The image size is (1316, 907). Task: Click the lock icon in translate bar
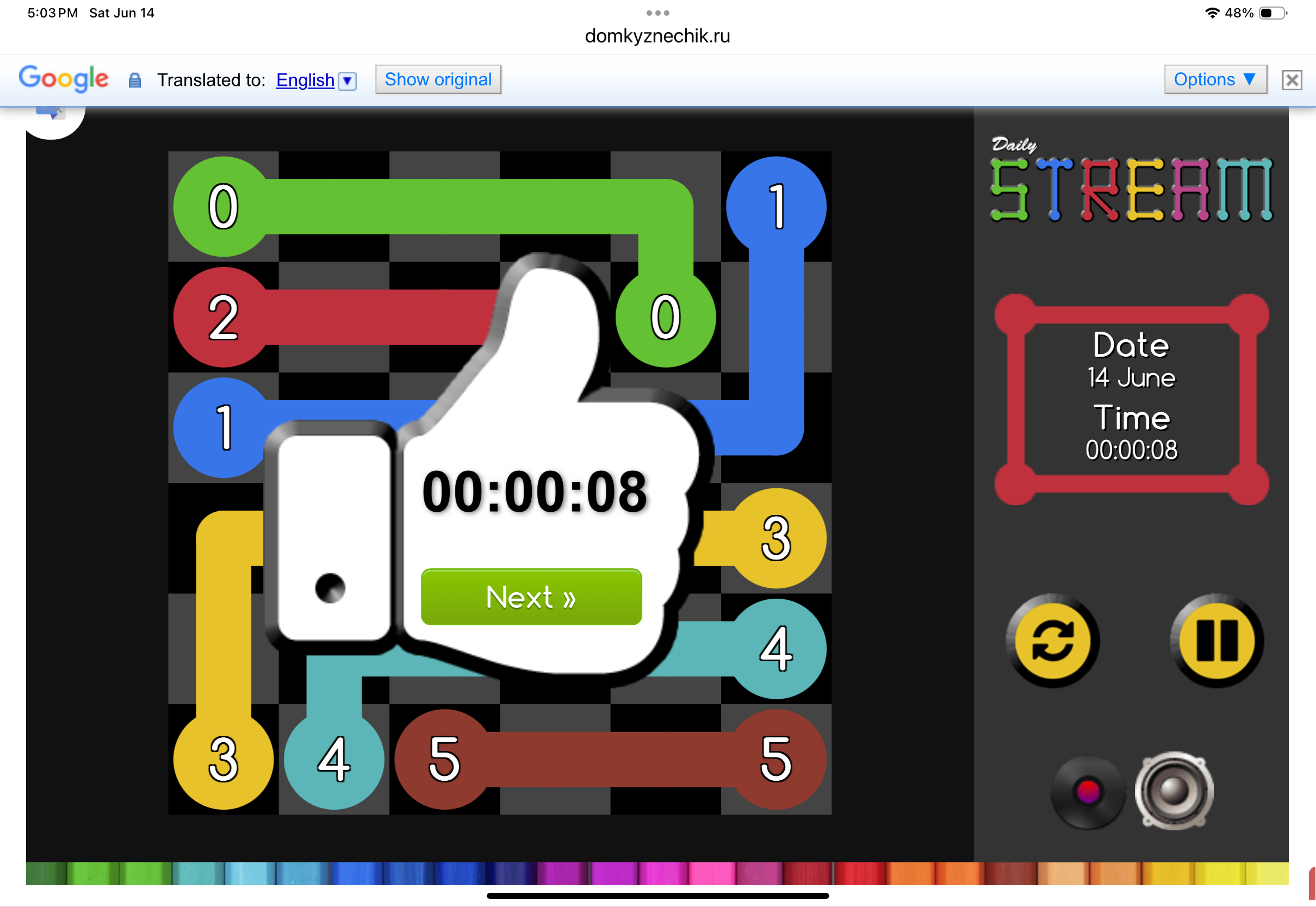click(x=135, y=80)
